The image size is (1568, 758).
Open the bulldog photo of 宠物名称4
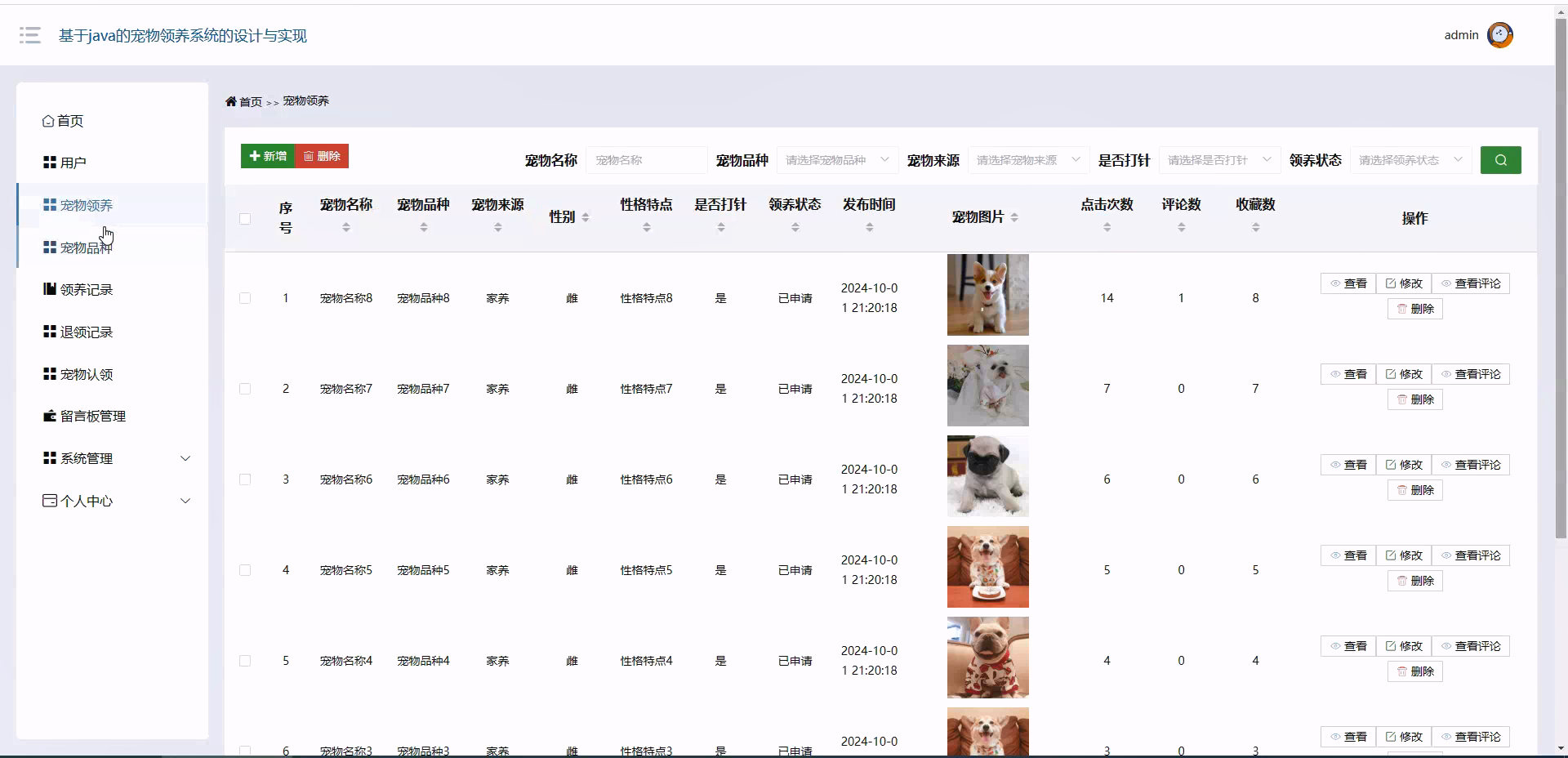pyautogui.click(x=988, y=658)
